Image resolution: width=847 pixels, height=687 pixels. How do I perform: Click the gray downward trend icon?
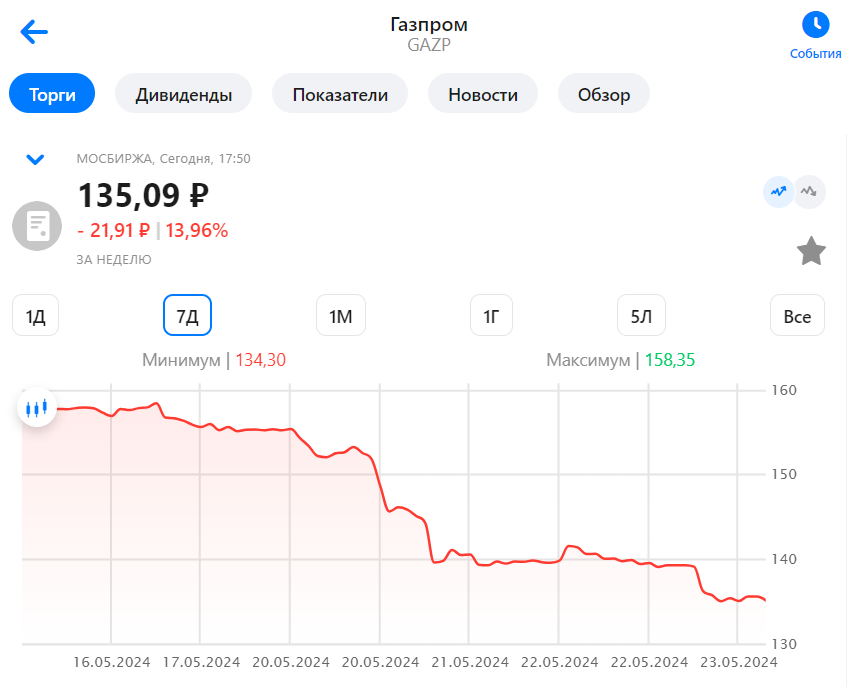809,192
